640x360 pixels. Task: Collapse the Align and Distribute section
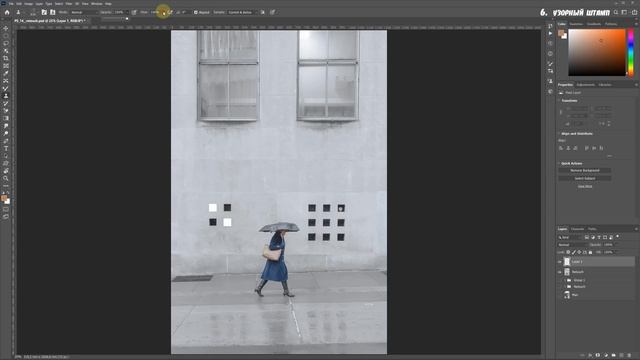point(559,133)
